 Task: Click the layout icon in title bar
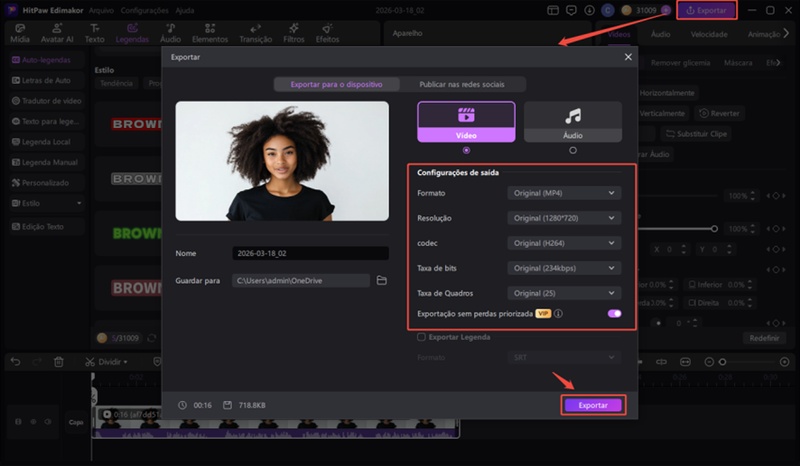553,10
